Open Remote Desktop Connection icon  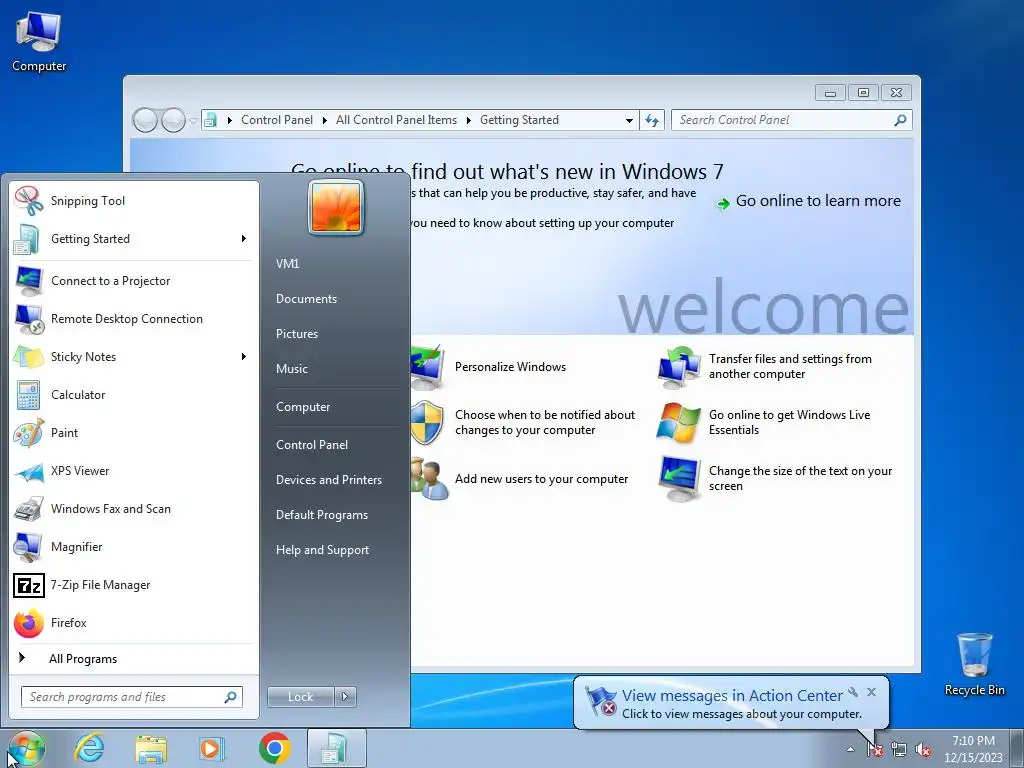tap(29, 319)
